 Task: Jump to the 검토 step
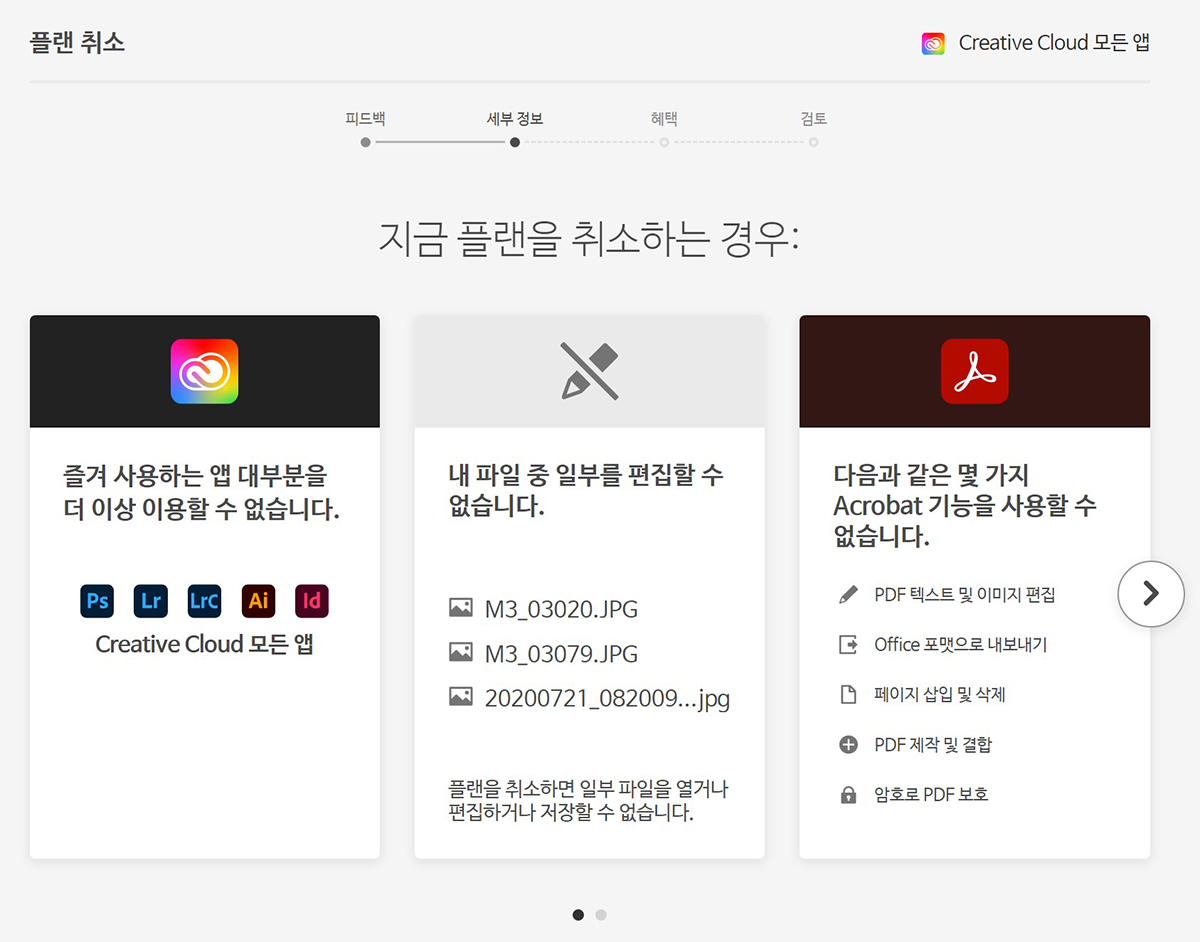point(814,119)
